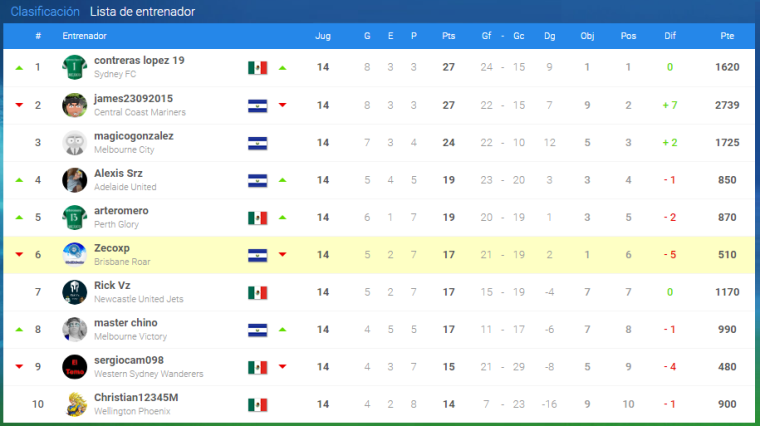The width and height of the screenshot is (760, 426).
Task: Open master chino manager profile link
Action: (126, 323)
